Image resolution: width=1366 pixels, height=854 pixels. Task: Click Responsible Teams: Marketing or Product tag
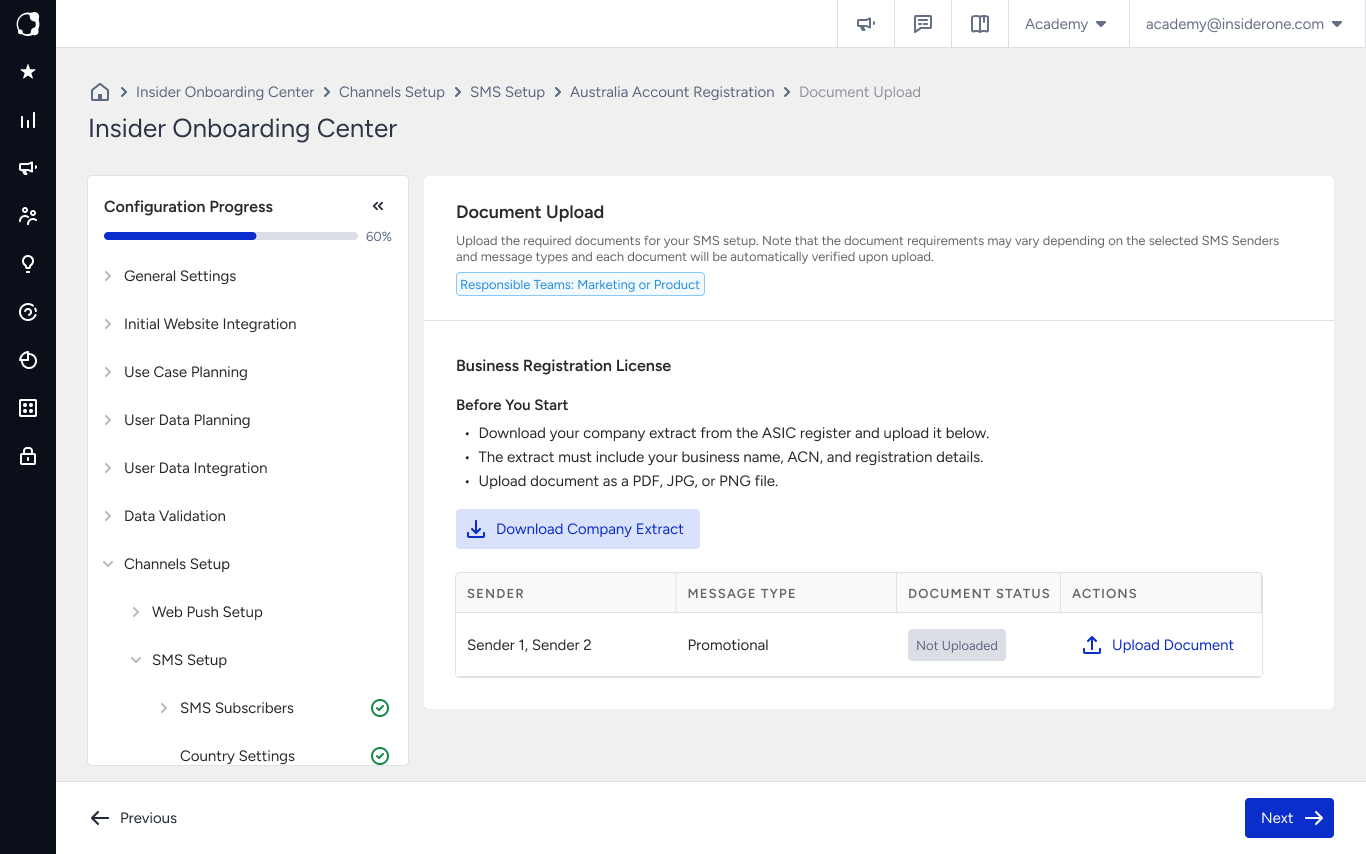click(580, 285)
